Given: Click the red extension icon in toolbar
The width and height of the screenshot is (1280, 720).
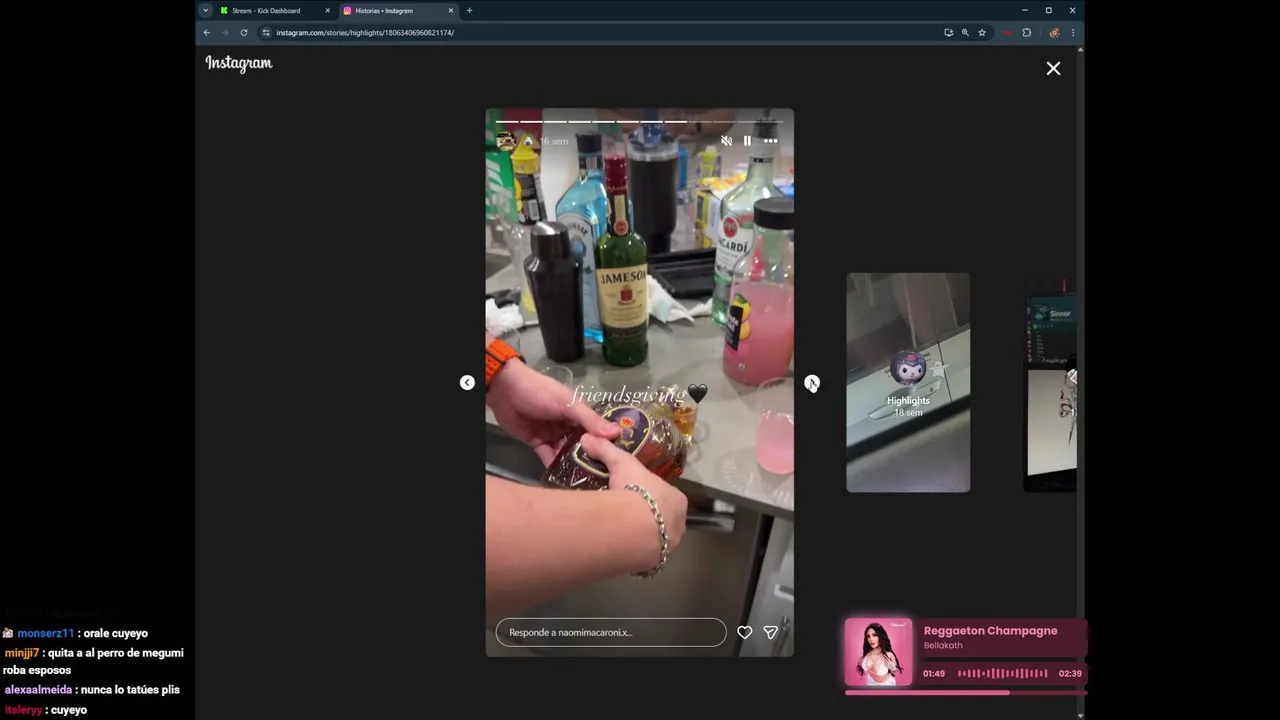Looking at the screenshot, I should (1008, 33).
